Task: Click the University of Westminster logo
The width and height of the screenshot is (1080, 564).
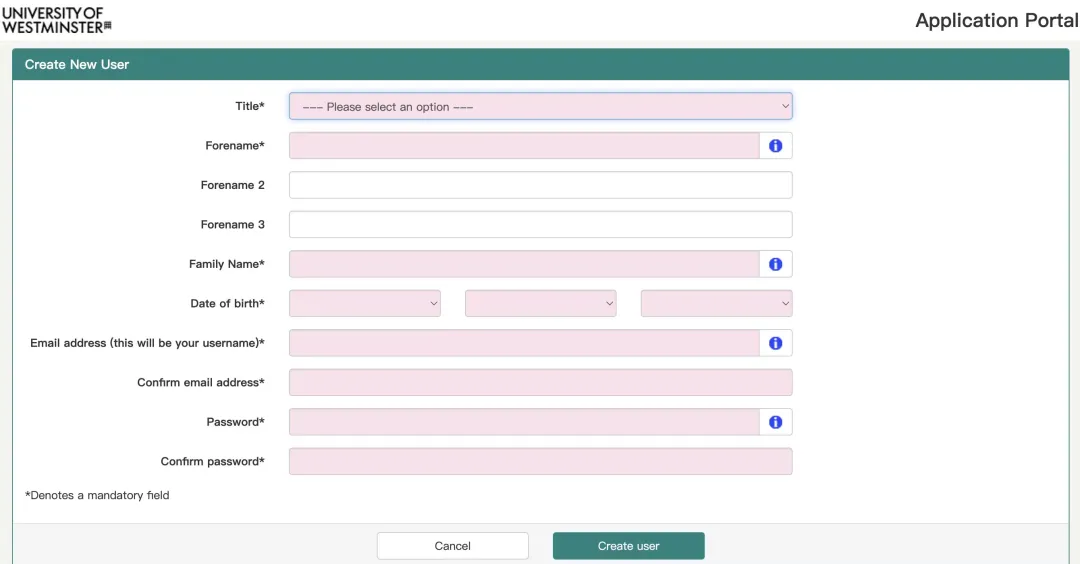Action: click(56, 20)
